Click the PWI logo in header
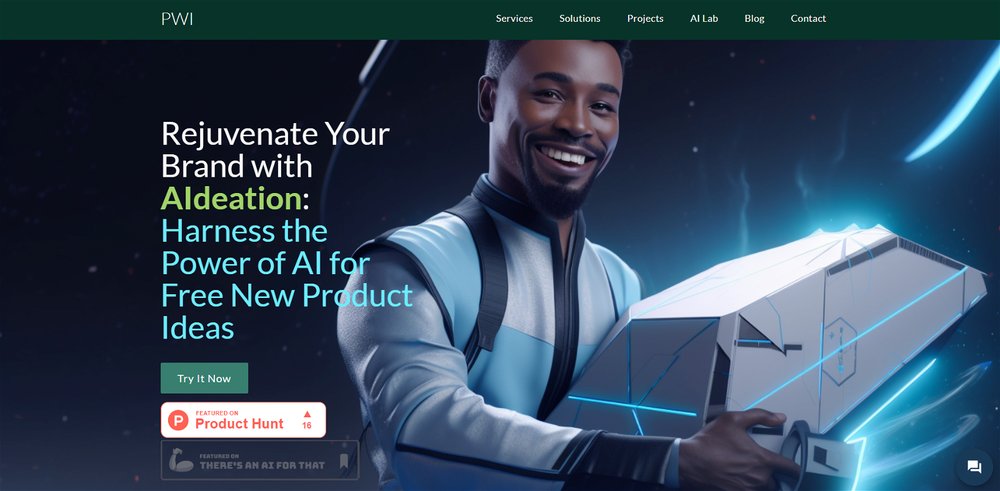The height and width of the screenshot is (491, 1000). click(x=177, y=18)
